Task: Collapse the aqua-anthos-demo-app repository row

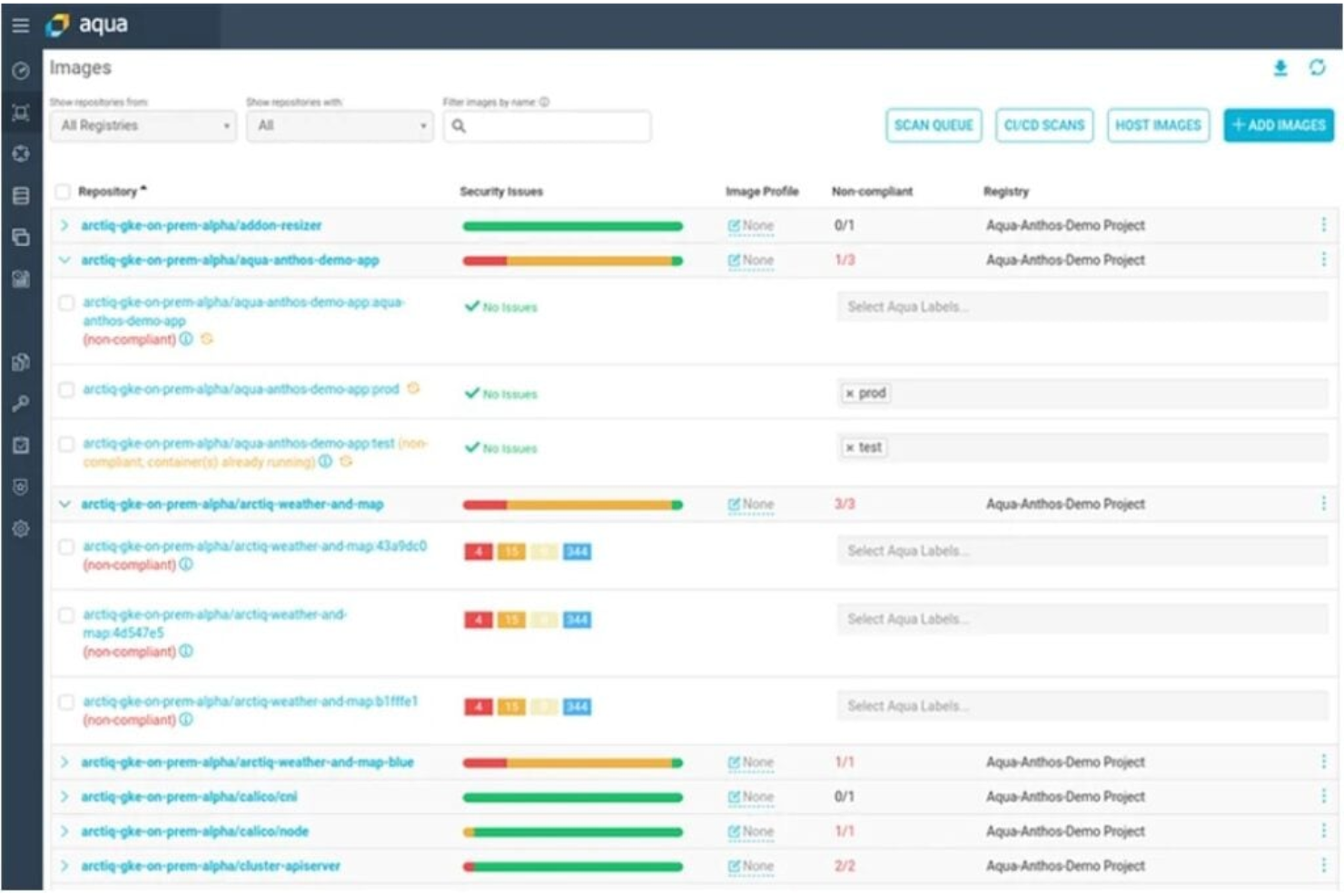Action: [66, 259]
